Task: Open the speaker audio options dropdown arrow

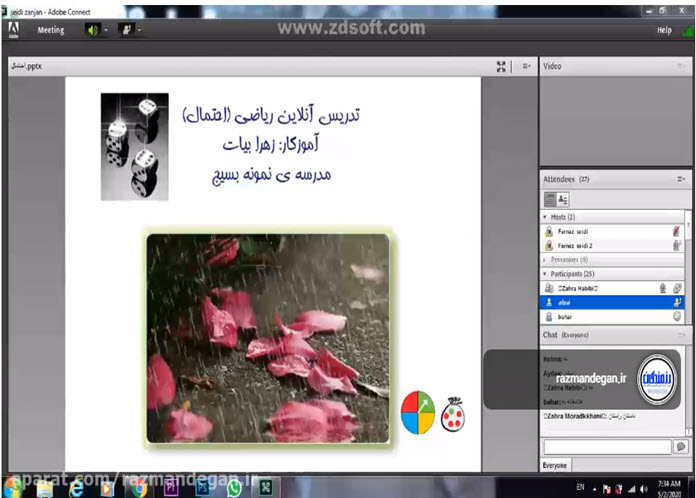Action: pos(106,30)
